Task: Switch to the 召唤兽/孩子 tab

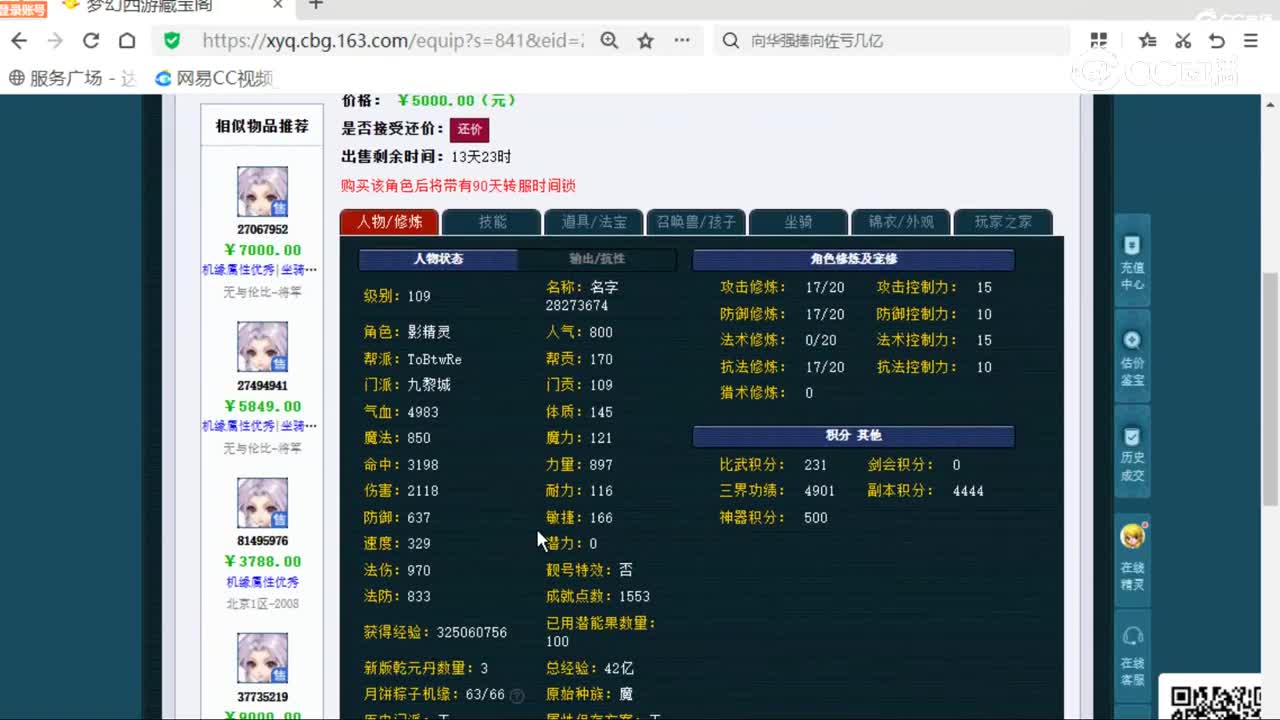Action: (x=696, y=222)
